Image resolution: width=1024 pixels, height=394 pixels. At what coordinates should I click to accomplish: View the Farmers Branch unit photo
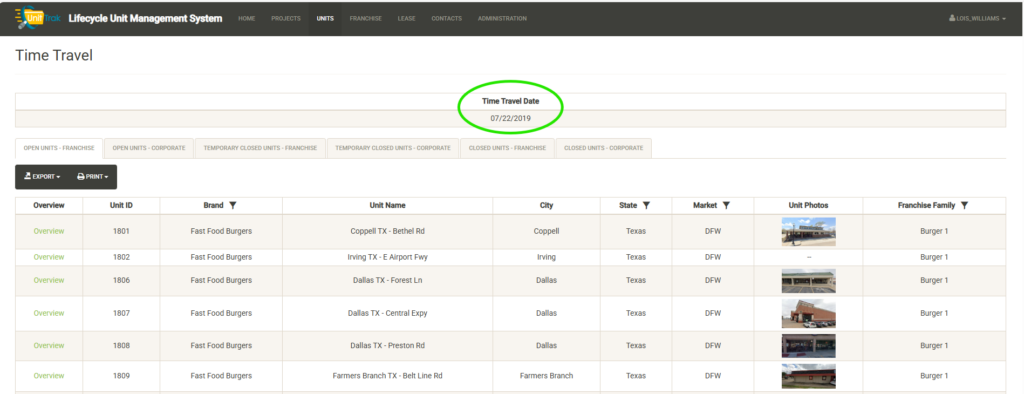point(808,376)
